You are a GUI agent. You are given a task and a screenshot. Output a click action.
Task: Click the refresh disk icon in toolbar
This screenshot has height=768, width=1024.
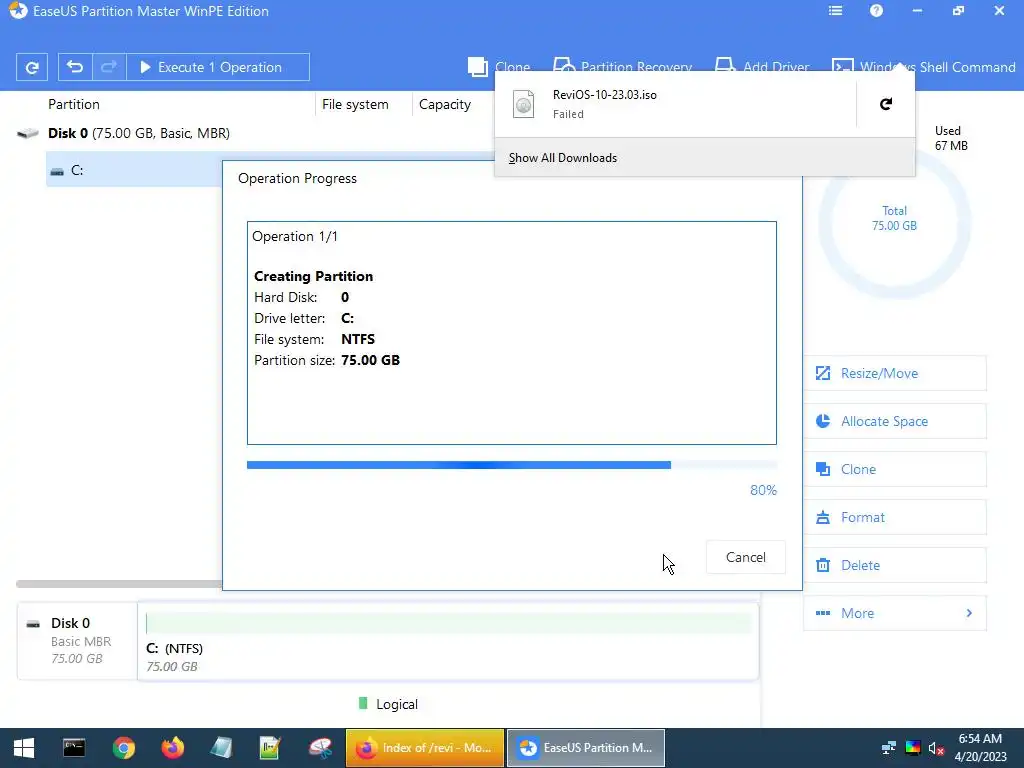(x=31, y=67)
